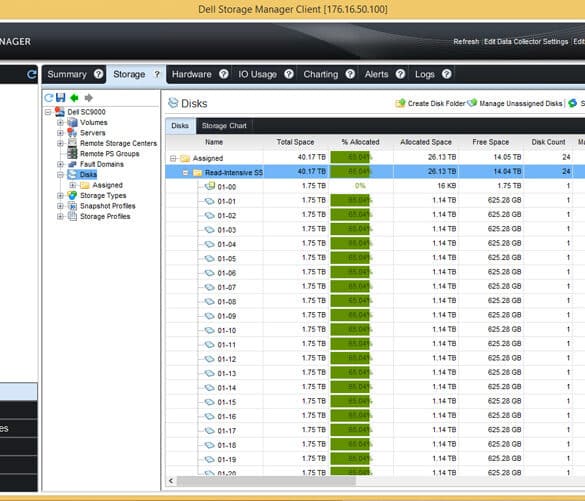
Task: Click the Manage Unassigned Disks icon
Action: click(472, 103)
